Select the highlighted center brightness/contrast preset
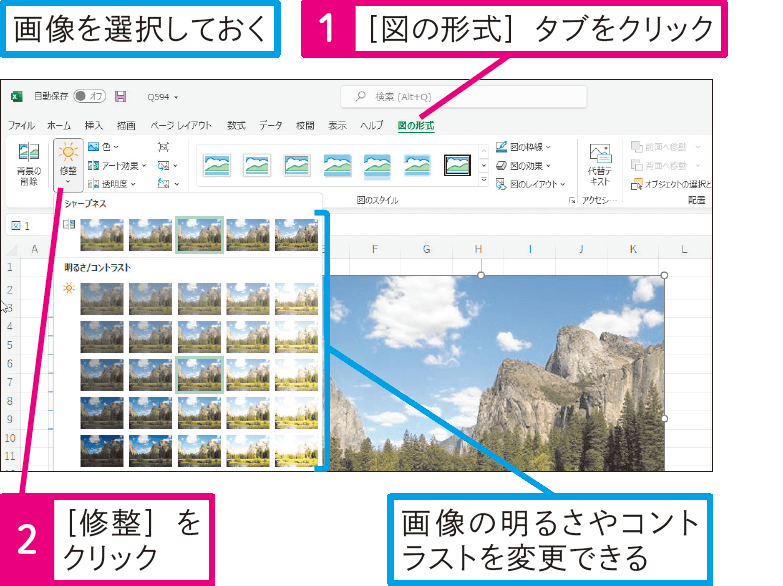This screenshot has width=783, height=586. [199, 374]
